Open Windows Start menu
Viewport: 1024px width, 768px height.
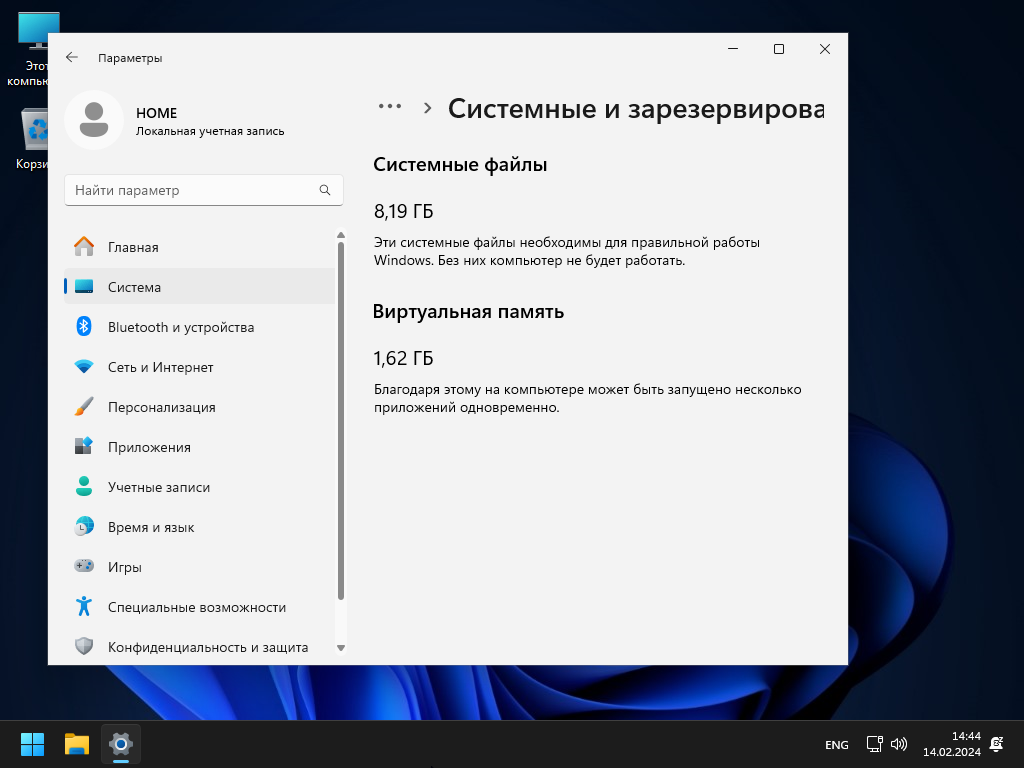click(33, 744)
